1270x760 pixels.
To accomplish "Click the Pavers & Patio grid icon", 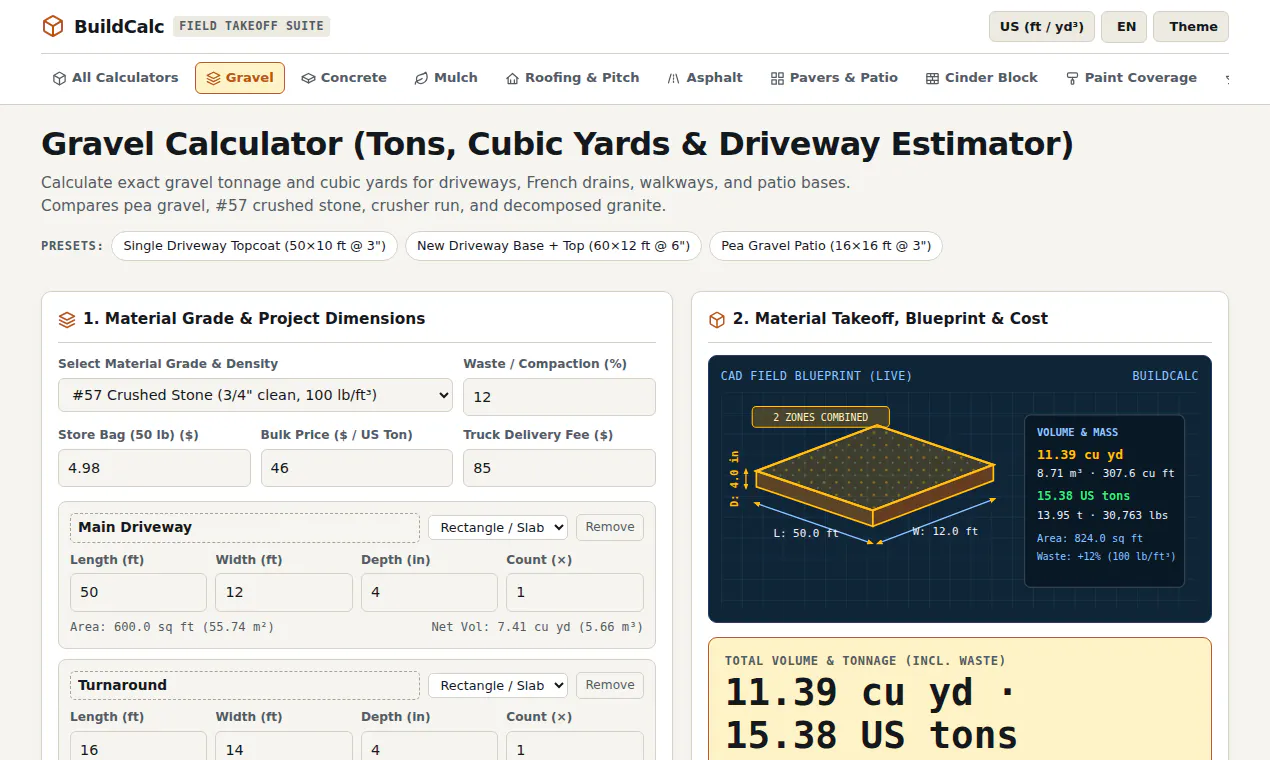I will 777,78.
